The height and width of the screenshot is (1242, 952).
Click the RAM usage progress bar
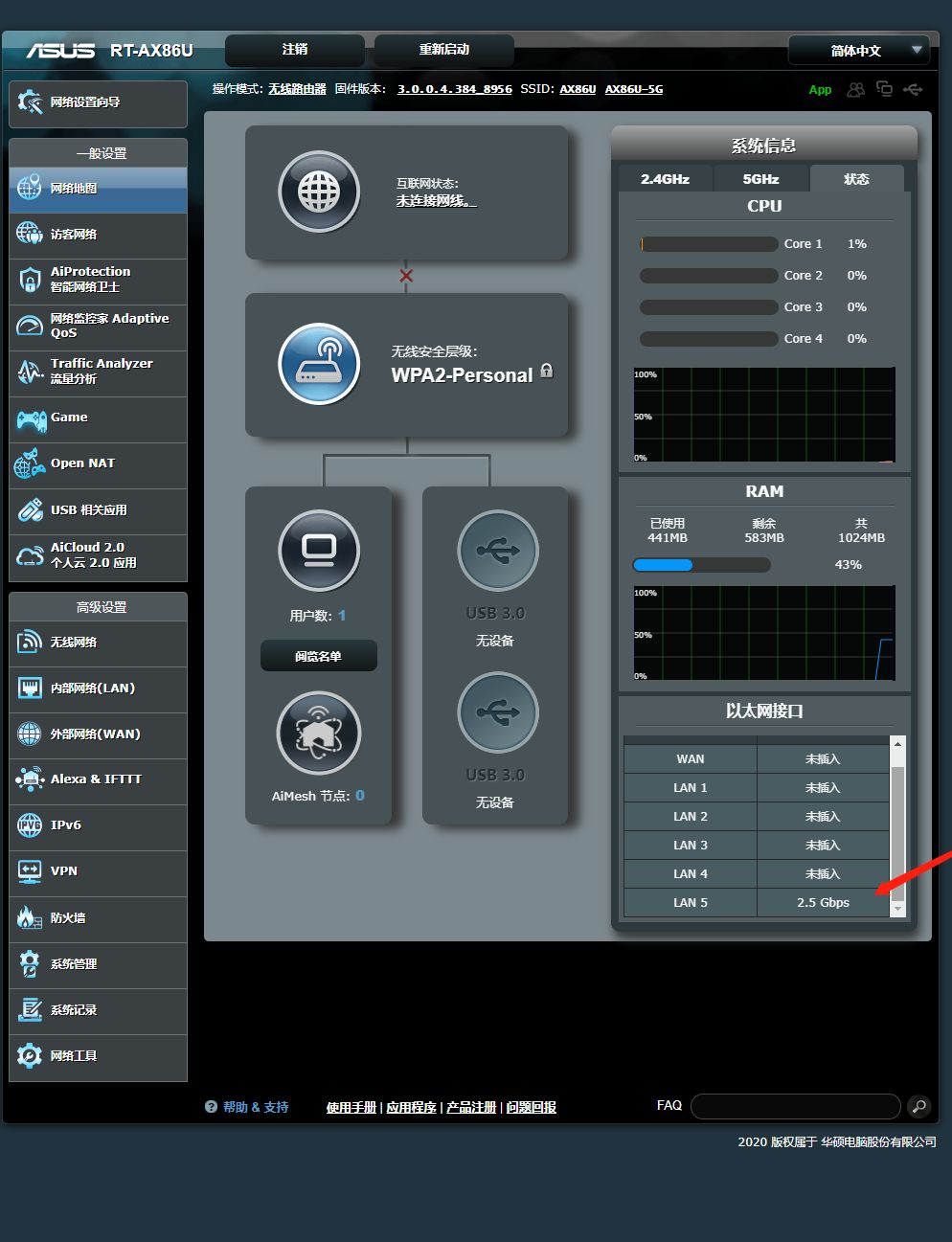[x=702, y=565]
